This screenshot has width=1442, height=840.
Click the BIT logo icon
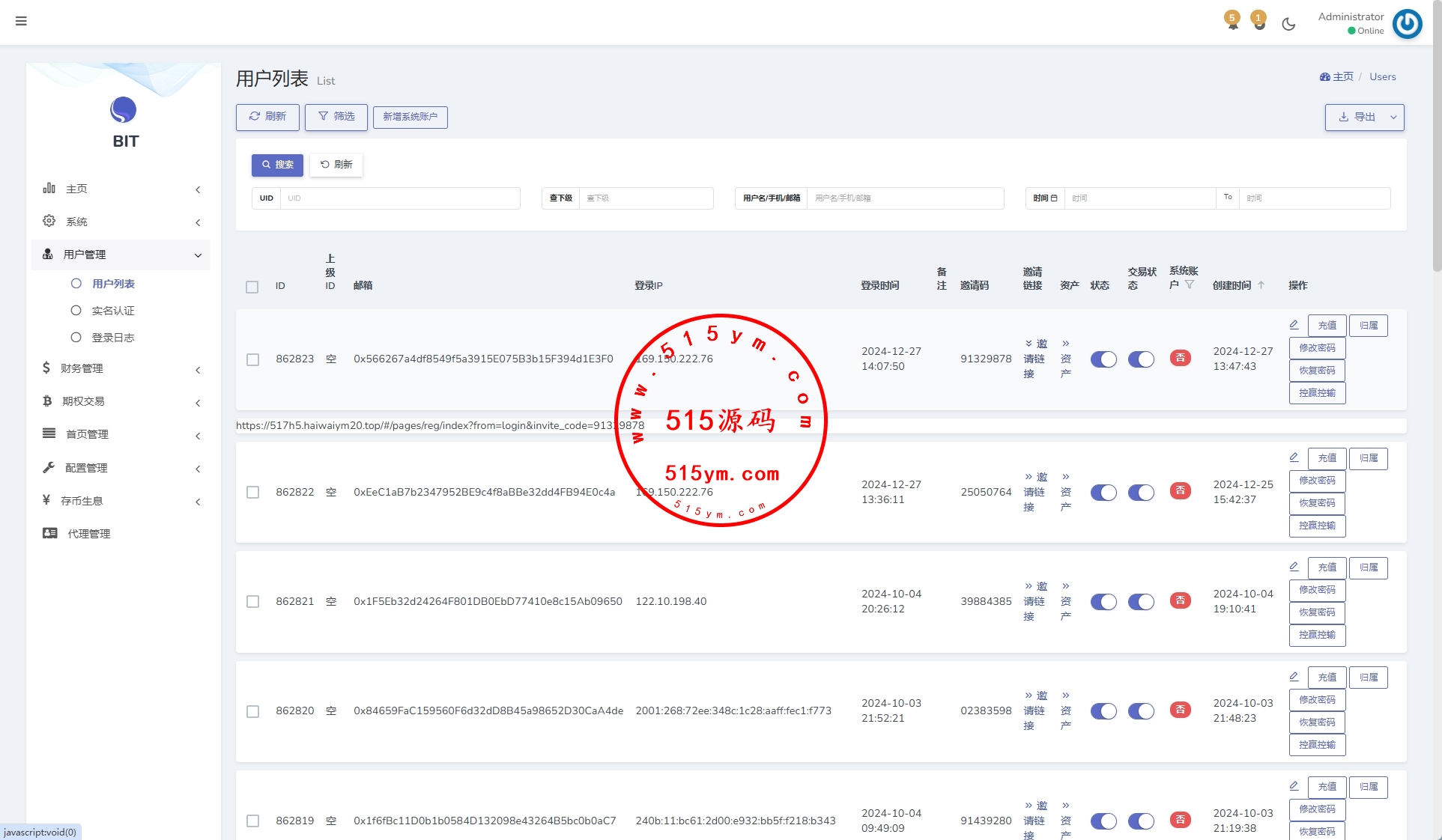(124, 111)
